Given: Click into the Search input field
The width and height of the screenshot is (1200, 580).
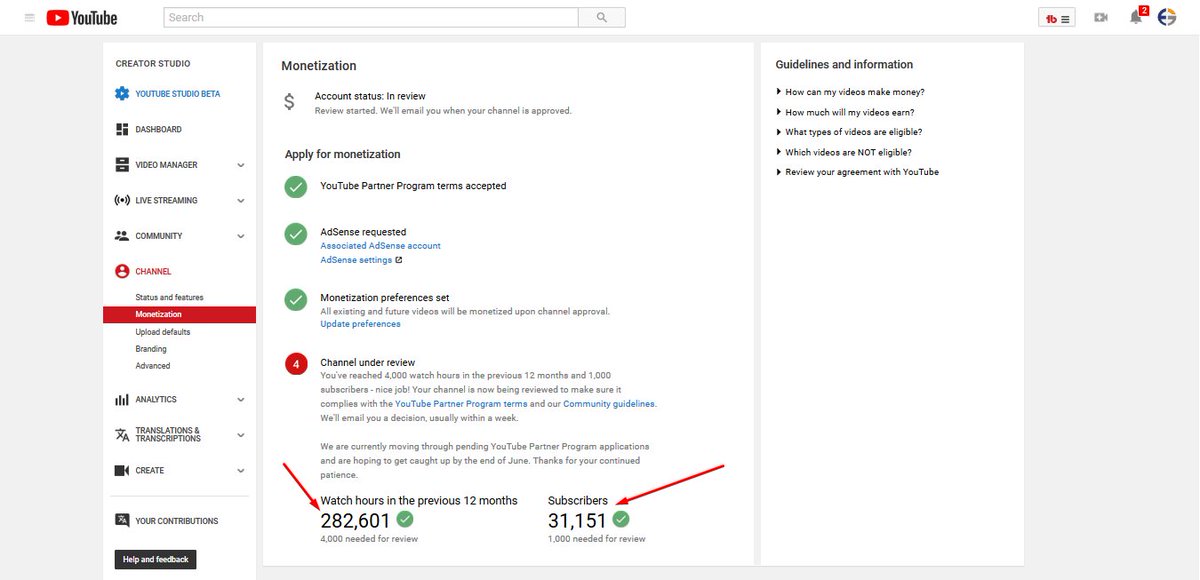Looking at the screenshot, I should click(x=371, y=17).
